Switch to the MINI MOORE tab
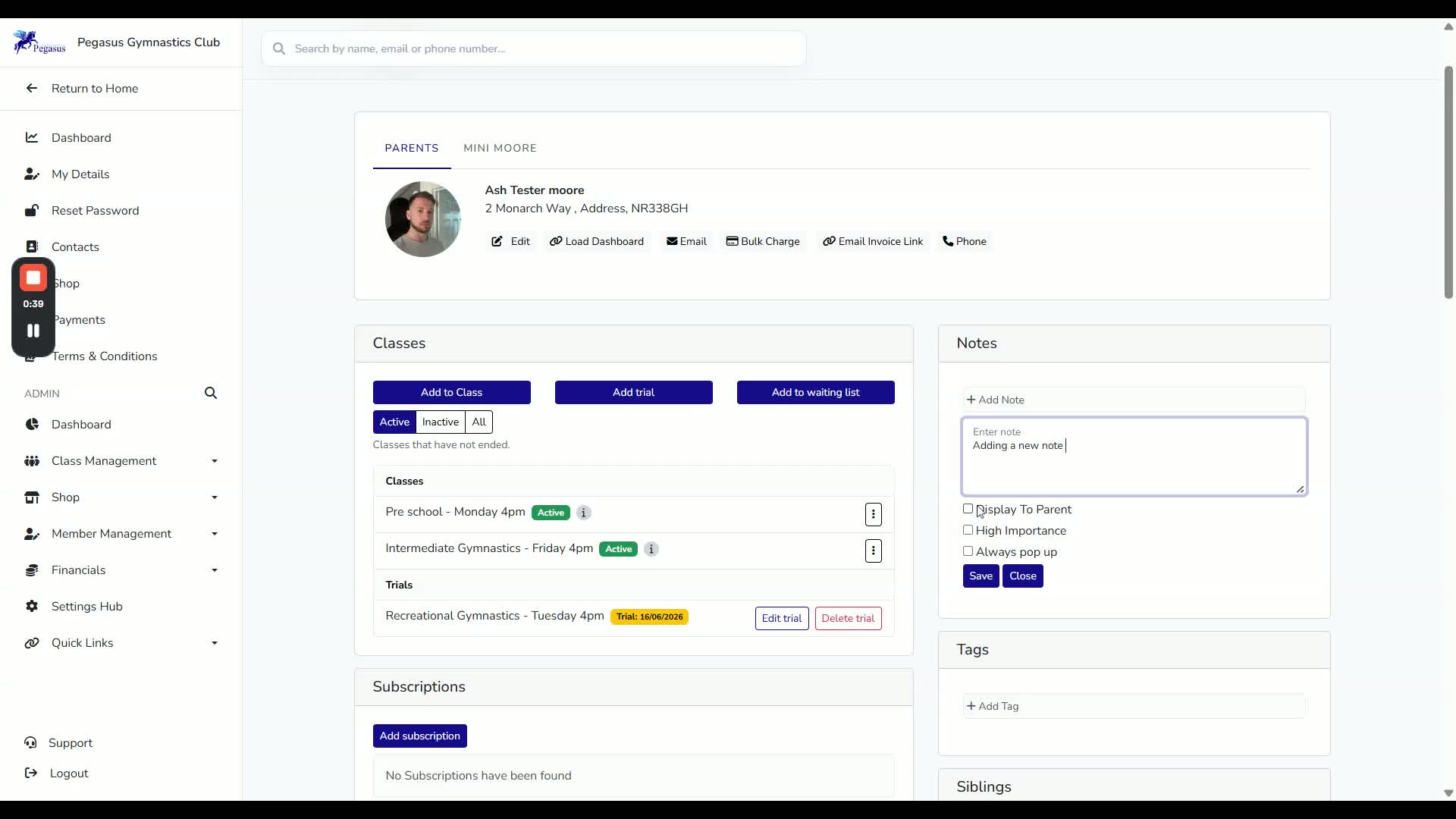Viewport: 1456px width, 819px height. (500, 148)
